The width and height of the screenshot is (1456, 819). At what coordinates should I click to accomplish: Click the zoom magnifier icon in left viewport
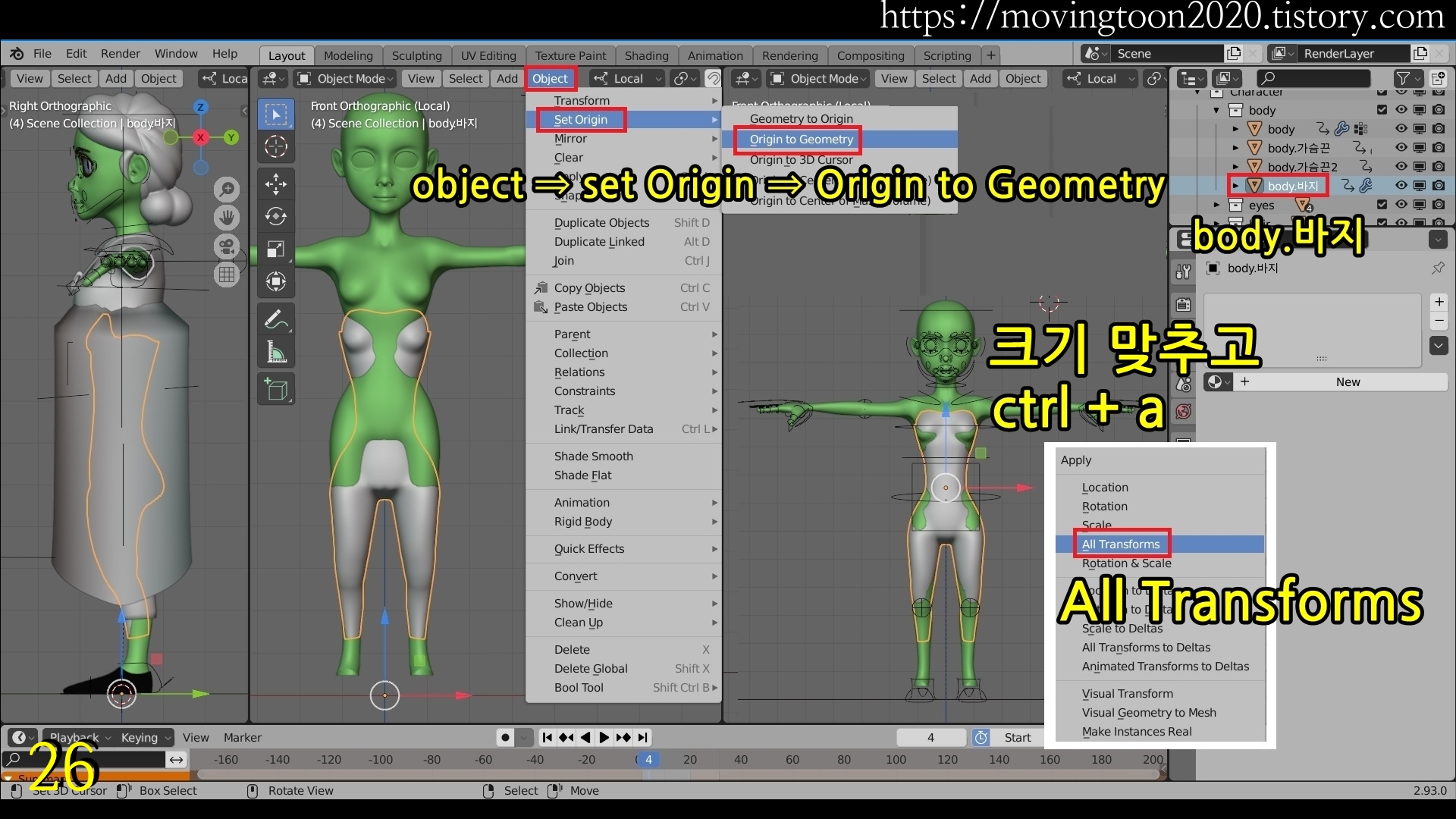click(227, 190)
